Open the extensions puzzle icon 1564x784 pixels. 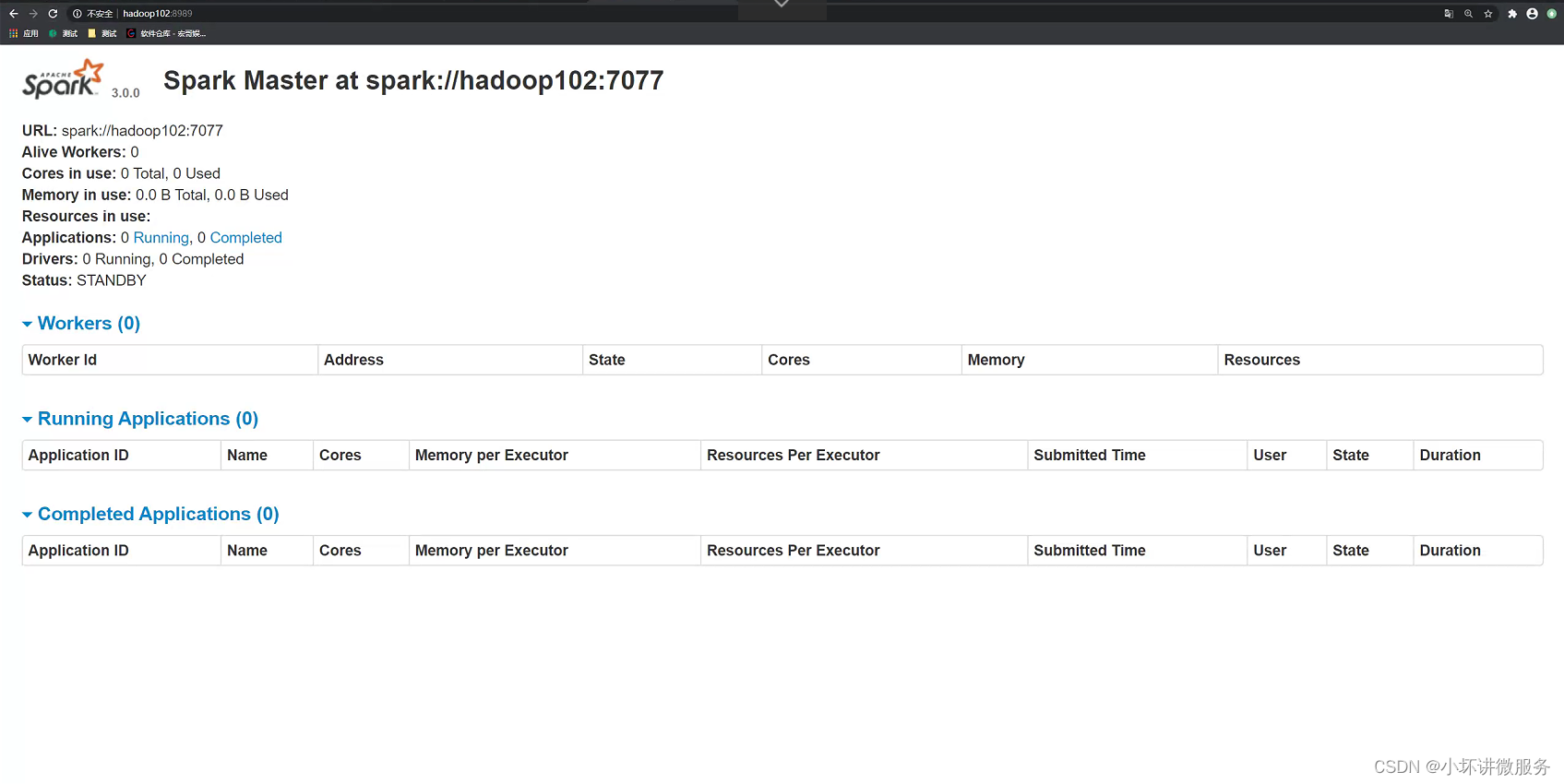tap(1512, 14)
